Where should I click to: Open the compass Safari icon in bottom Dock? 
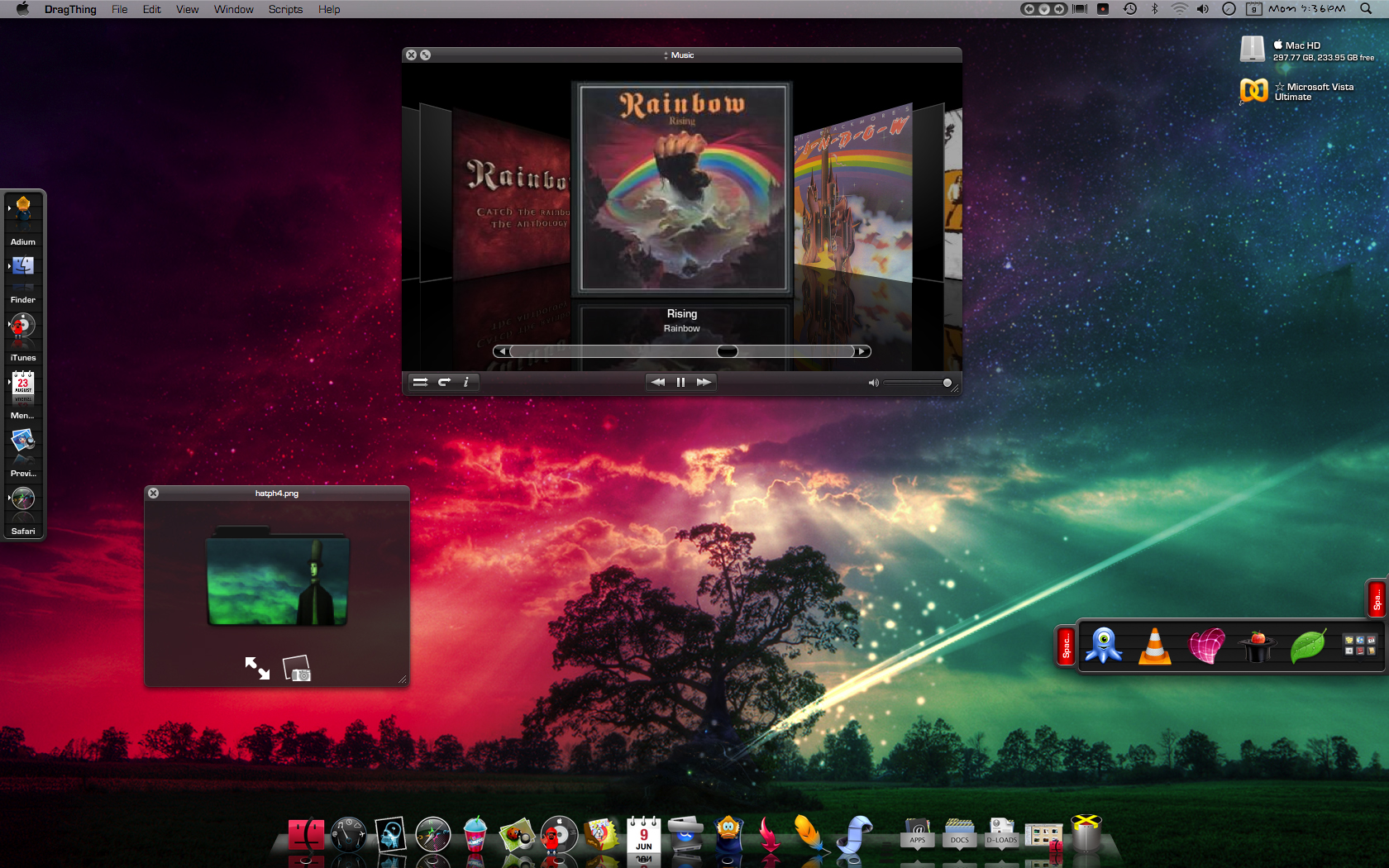[x=433, y=835]
